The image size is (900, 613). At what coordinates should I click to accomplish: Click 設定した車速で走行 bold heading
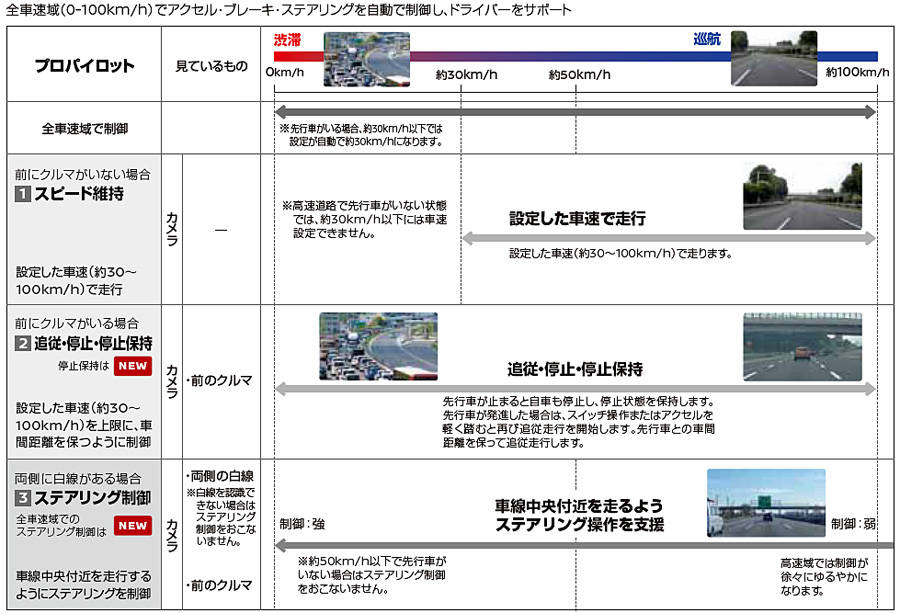point(577,218)
